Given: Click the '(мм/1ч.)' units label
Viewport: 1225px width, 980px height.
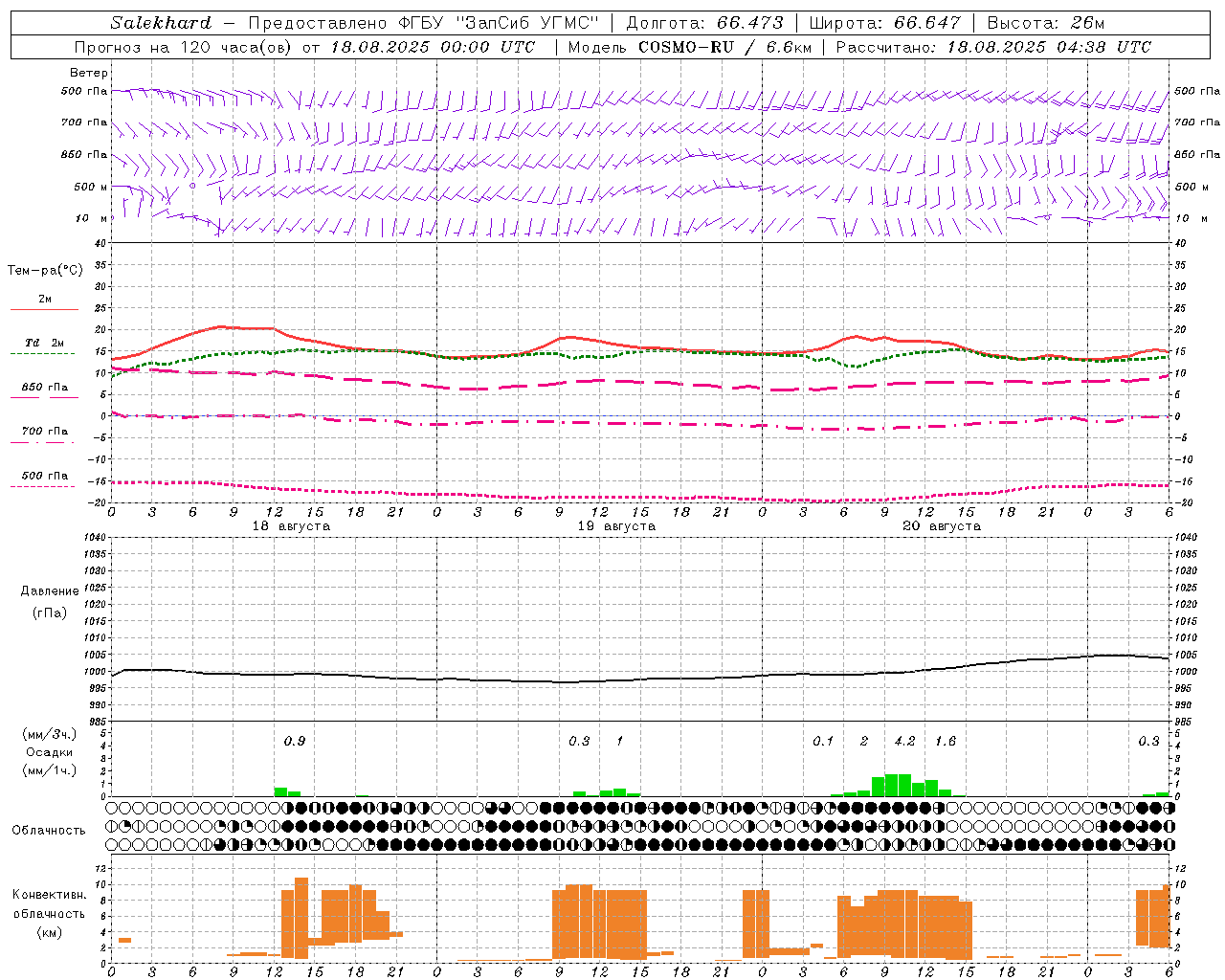Looking at the screenshot, I should tap(50, 770).
